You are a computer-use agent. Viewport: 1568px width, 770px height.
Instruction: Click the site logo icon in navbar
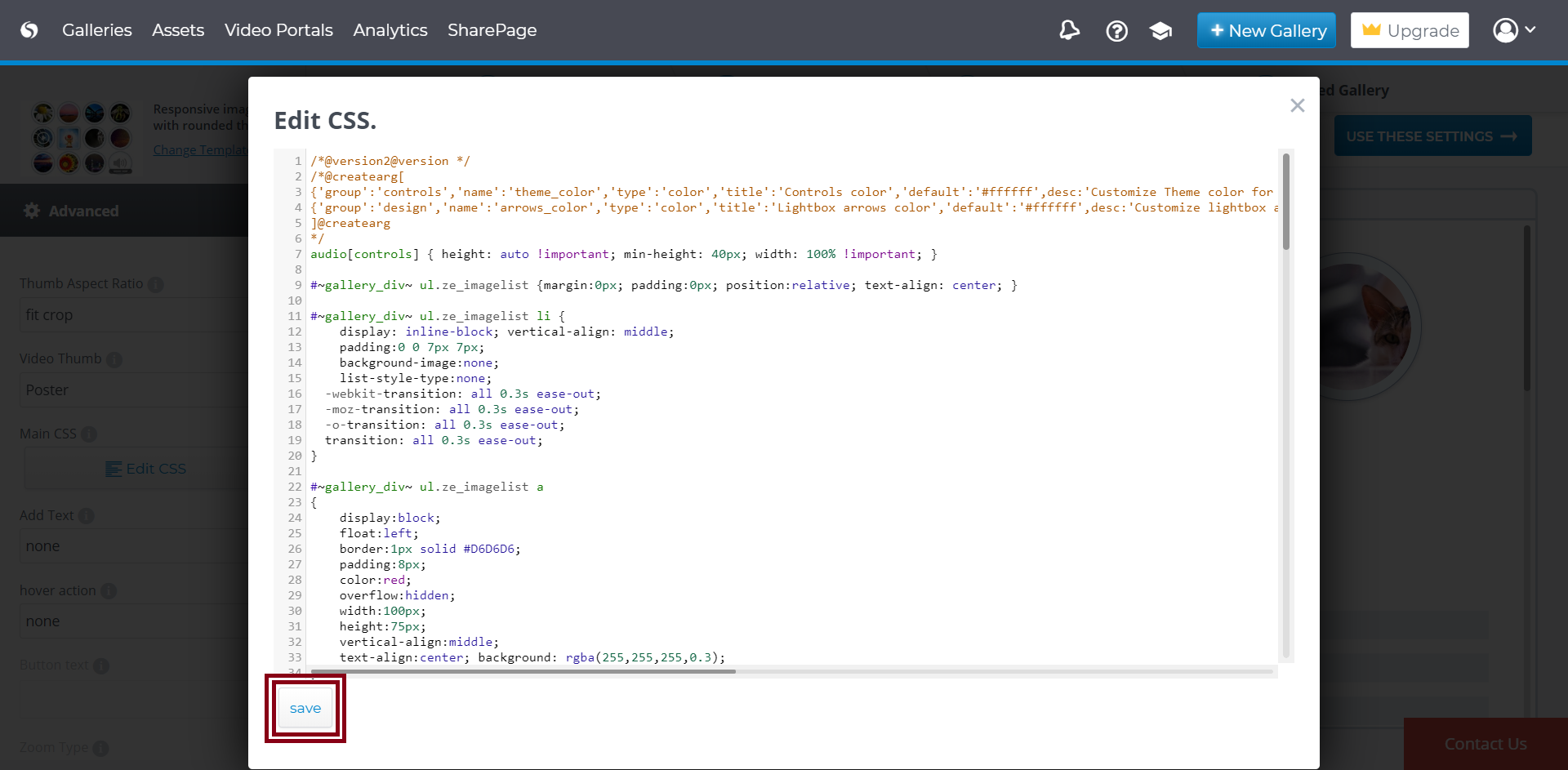29,30
